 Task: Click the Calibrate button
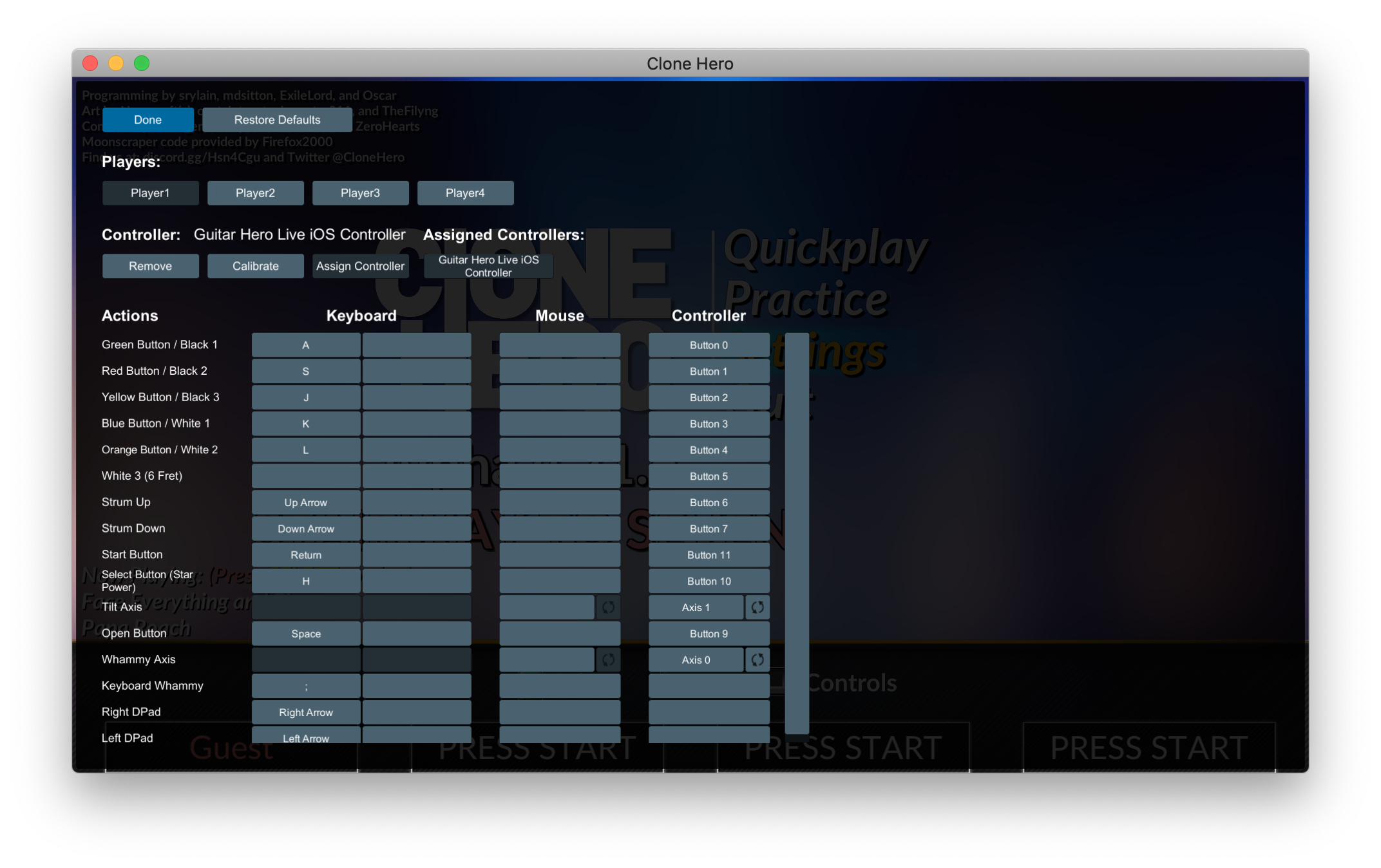[255, 266]
